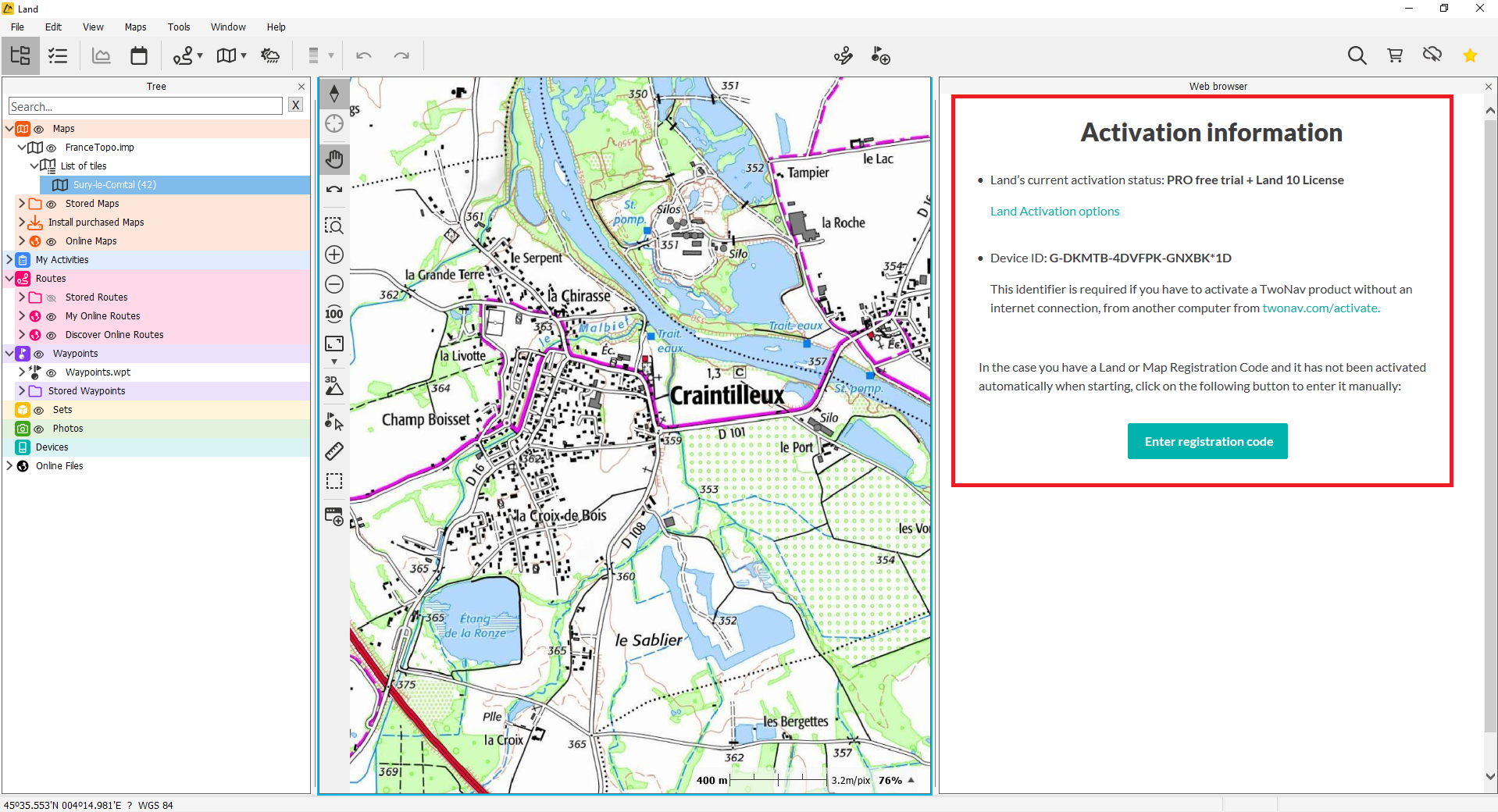Toggle the data tree panel icon
Screen dimensions: 1498x812
pos(20,55)
